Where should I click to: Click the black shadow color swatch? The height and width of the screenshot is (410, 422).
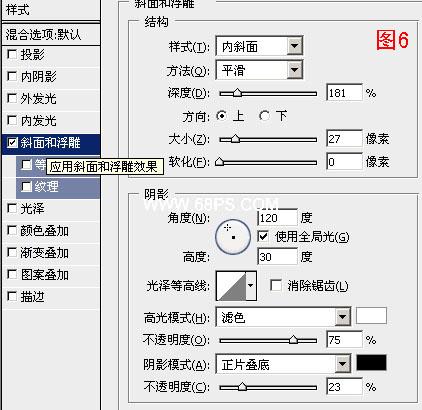[x=371, y=363]
